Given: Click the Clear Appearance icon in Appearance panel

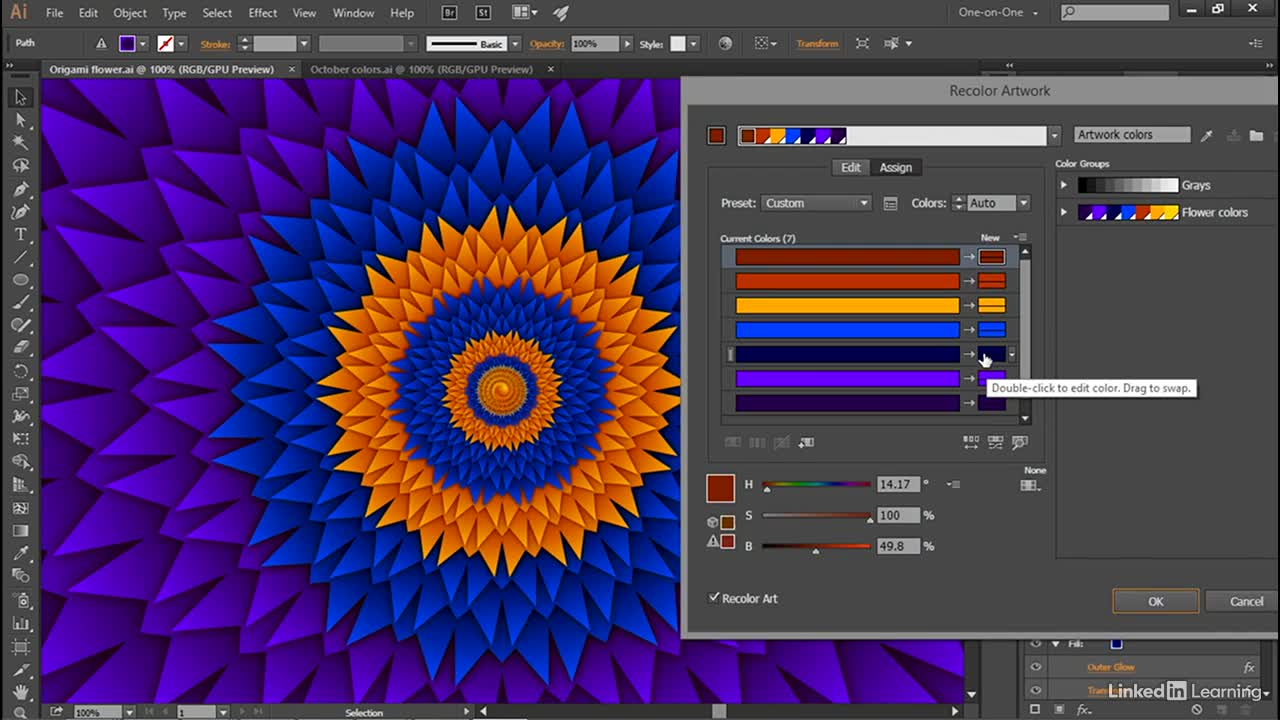Looking at the screenshot, I should coord(1195,710).
